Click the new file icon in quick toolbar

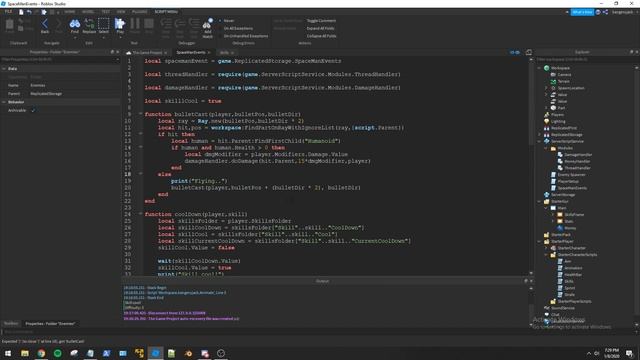(x=21, y=12)
